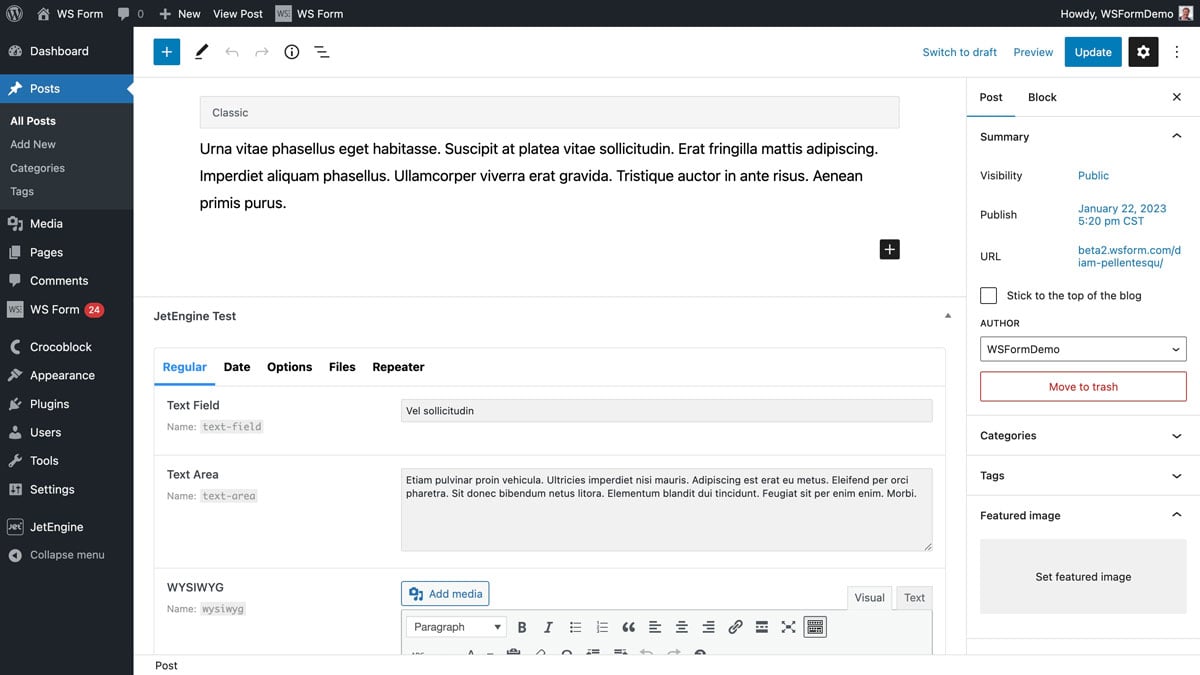Click Set featured image placeholder
Viewport: 1200px width, 675px height.
1083,576
